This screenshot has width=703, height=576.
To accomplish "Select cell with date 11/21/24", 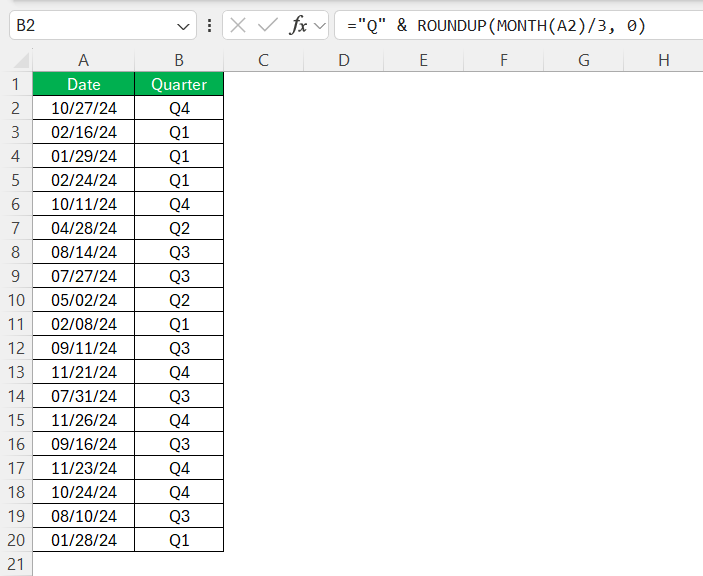I will pos(83,372).
